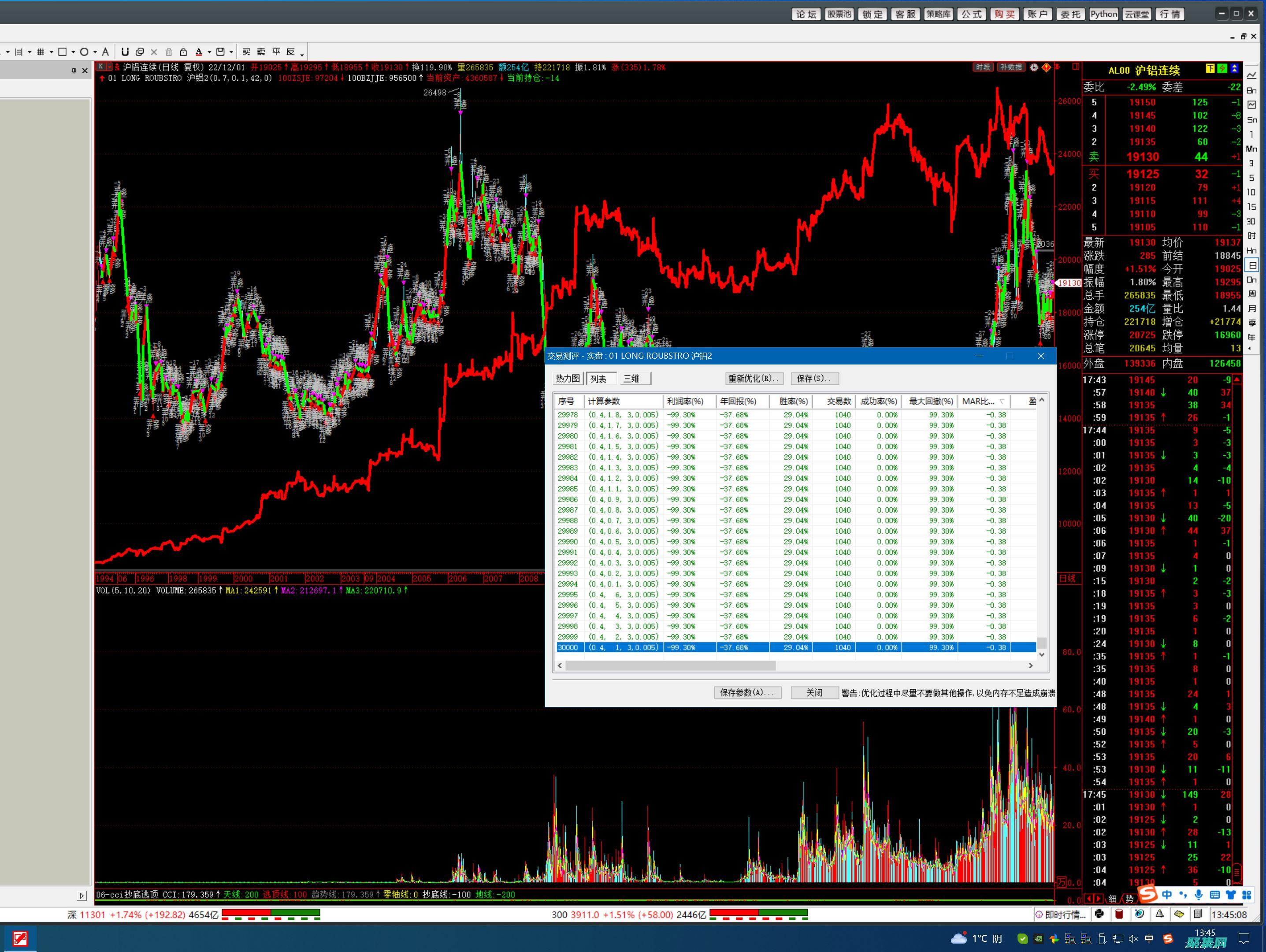The width and height of the screenshot is (1266, 952).
Task: Open dropdown arrow next to grid tool
Action: [x=52, y=52]
